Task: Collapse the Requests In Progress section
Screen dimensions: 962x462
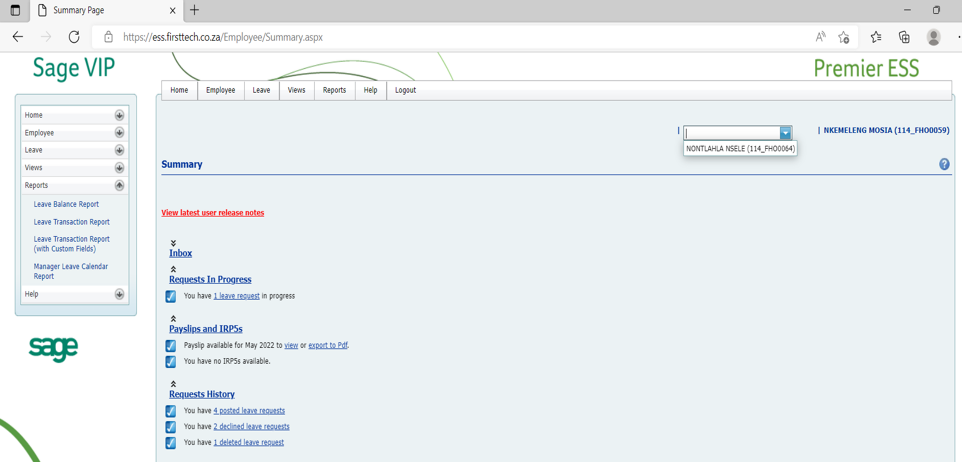Action: 173,269
